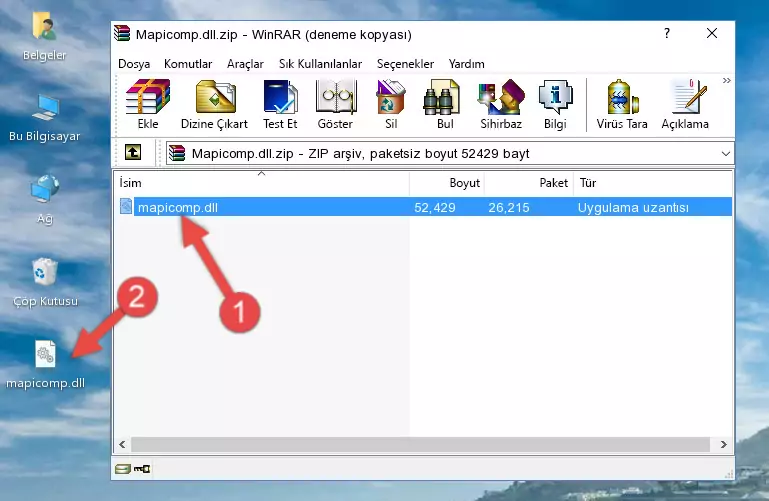Screen dimensions: 769x501
Task: Click the 52,429 size value
Action: pyautogui.click(x=435, y=207)
